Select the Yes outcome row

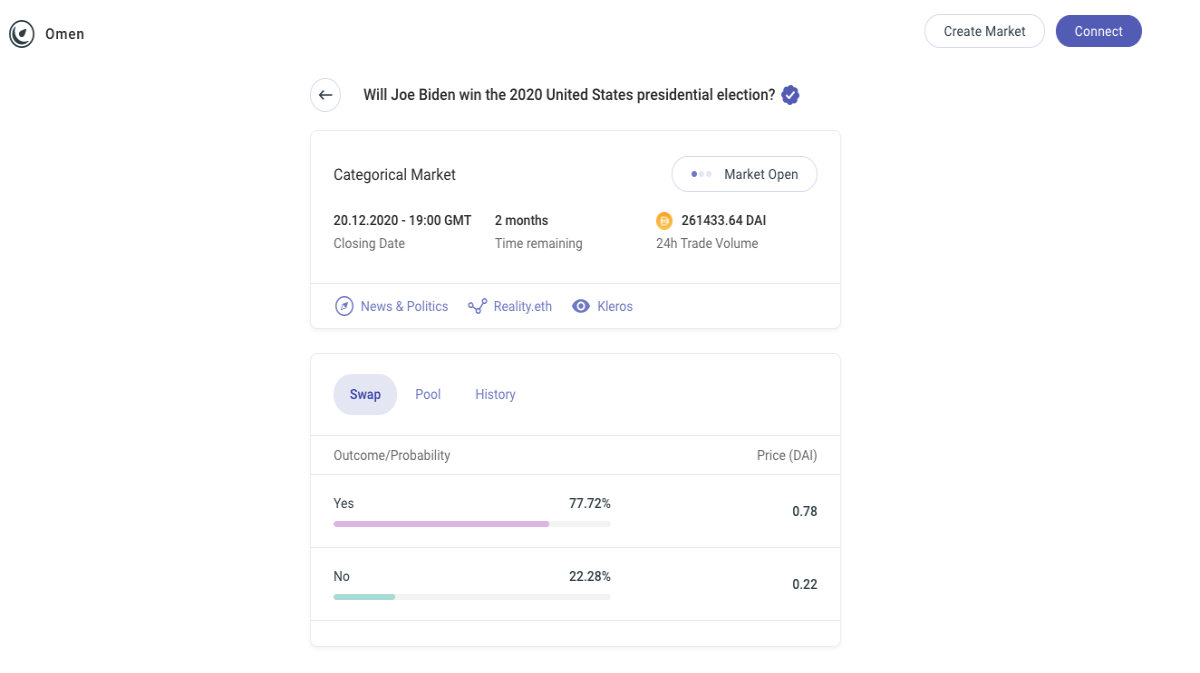575,511
